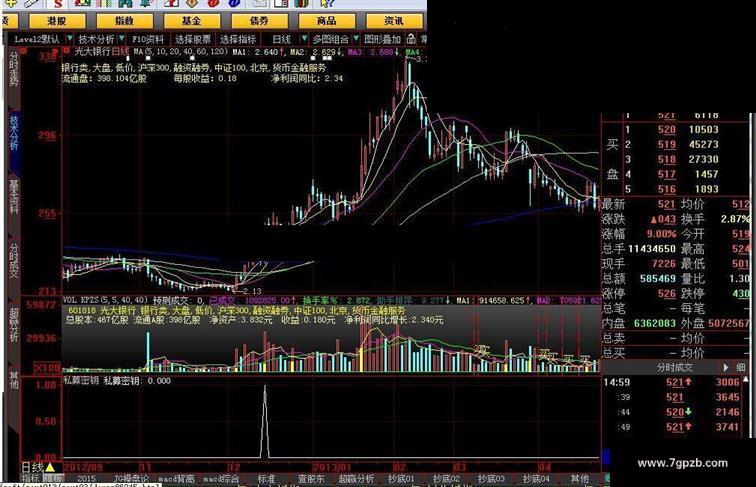
Task: Click the yellow triangle beside 日线
Action: [51, 467]
